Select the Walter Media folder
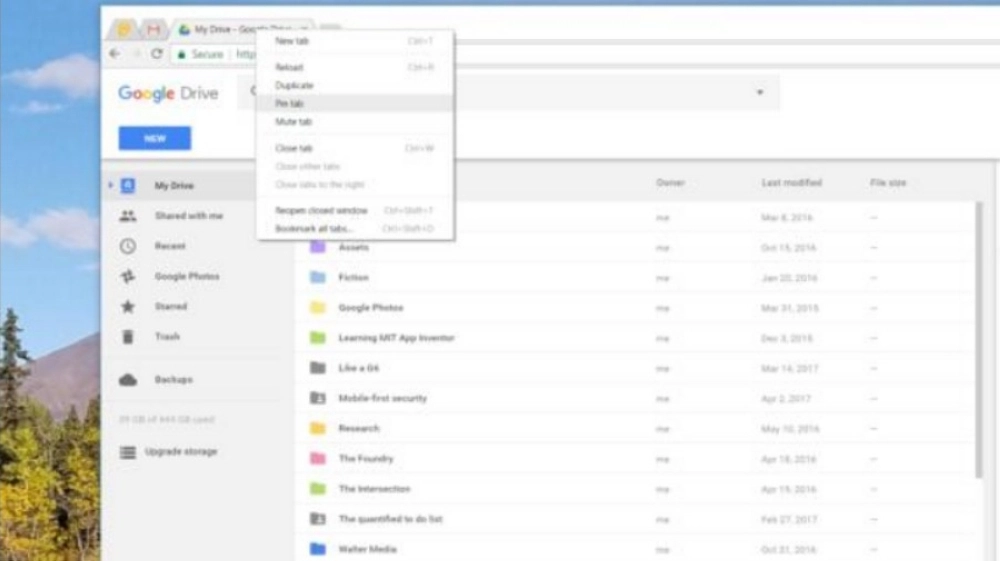This screenshot has width=1000, height=561. pos(366,549)
